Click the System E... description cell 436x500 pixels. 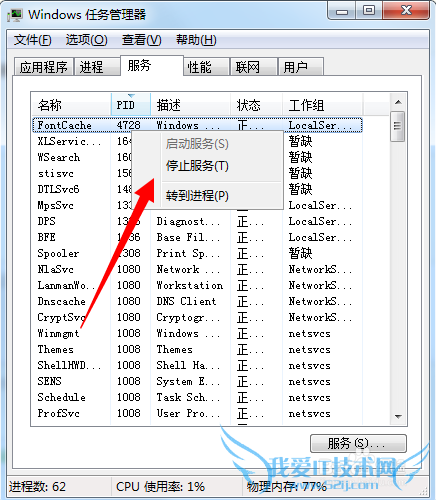pyautogui.click(x=188, y=381)
